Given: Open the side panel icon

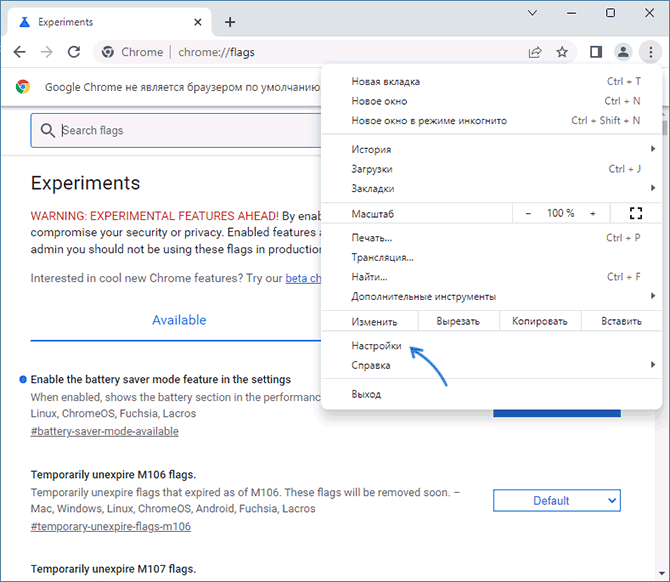Looking at the screenshot, I should pos(596,52).
